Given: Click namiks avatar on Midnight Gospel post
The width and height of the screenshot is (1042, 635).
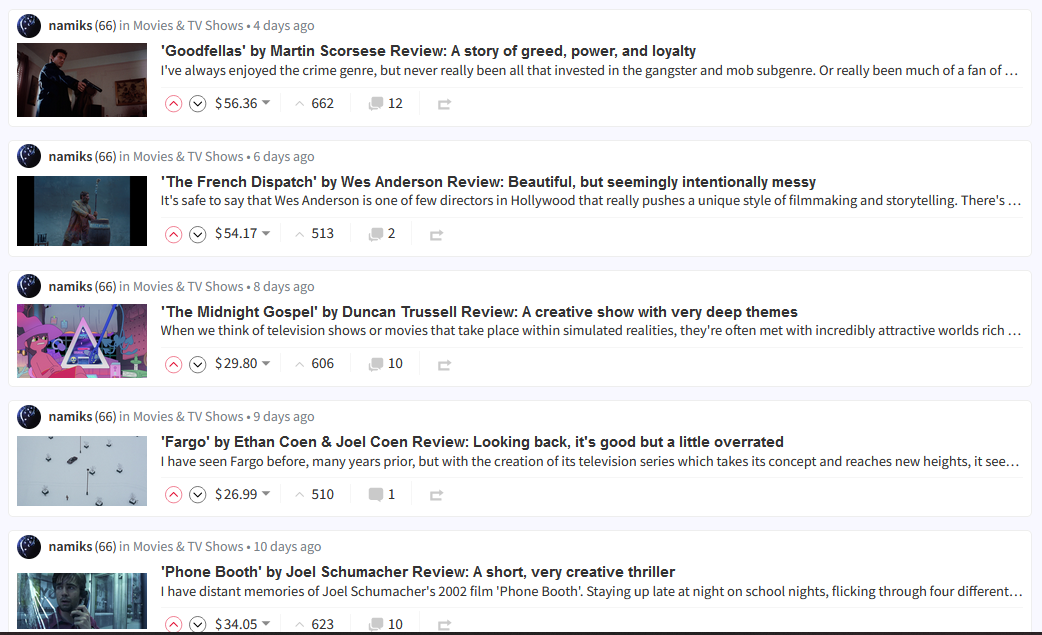Looking at the screenshot, I should click(x=29, y=286).
